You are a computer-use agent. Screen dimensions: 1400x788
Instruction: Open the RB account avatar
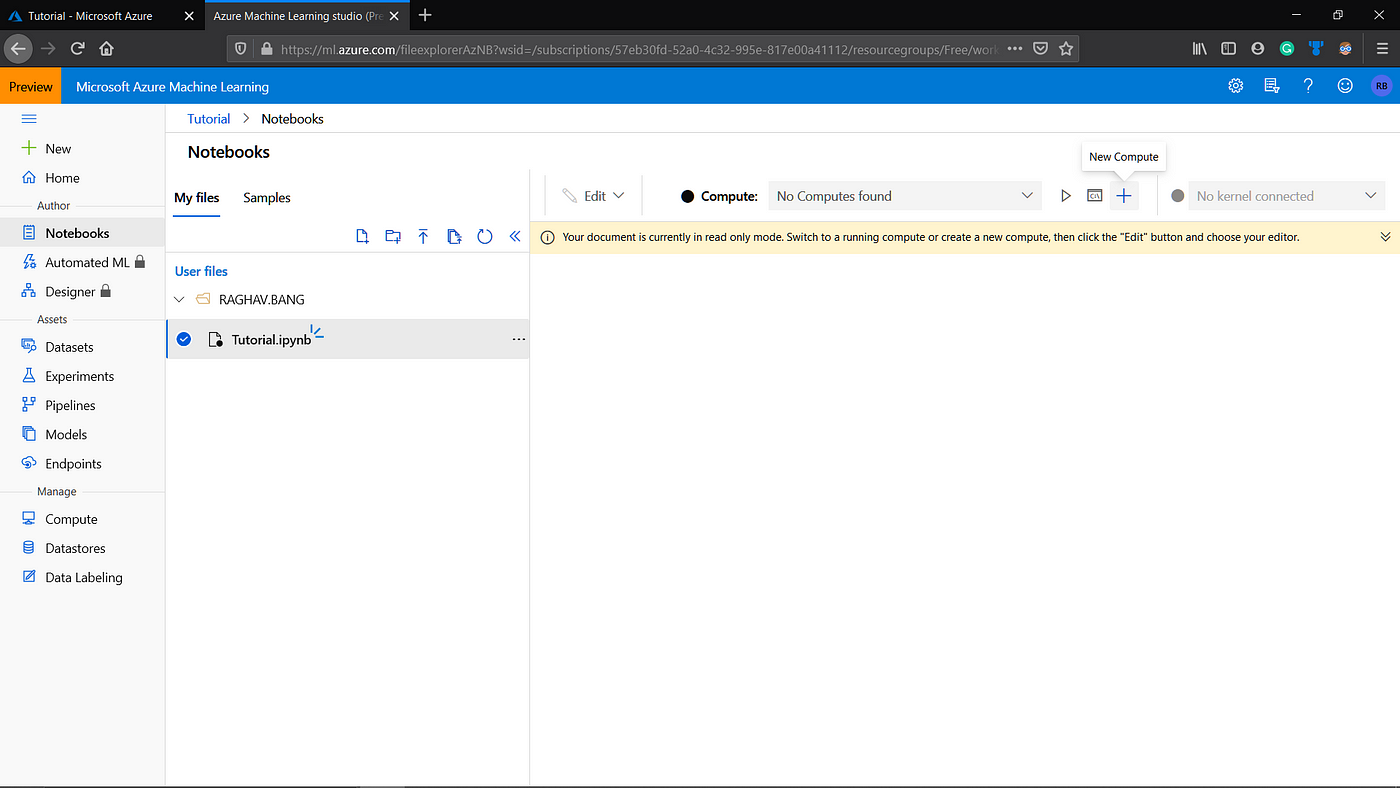1381,86
